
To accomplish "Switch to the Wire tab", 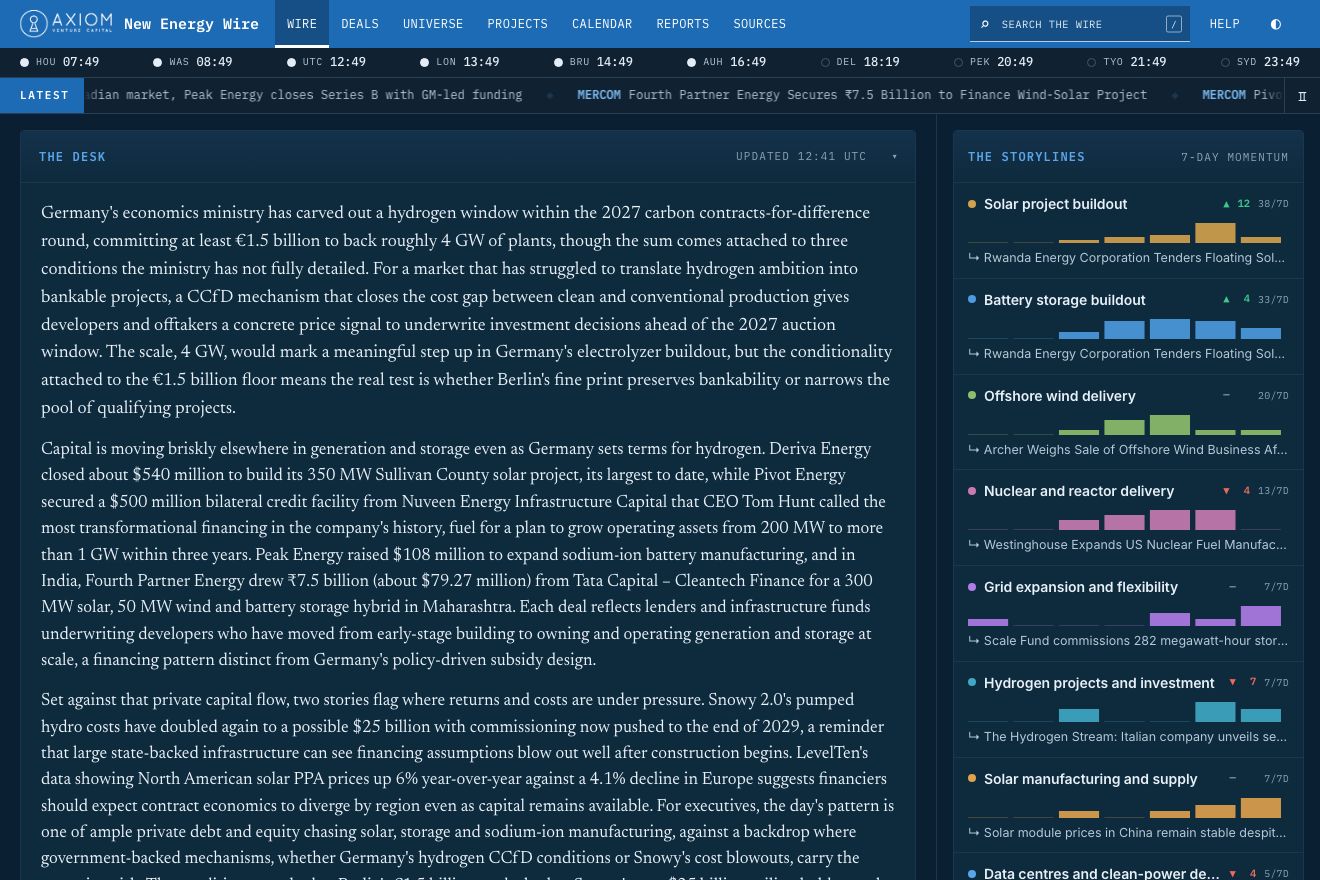I will [x=302, y=24].
